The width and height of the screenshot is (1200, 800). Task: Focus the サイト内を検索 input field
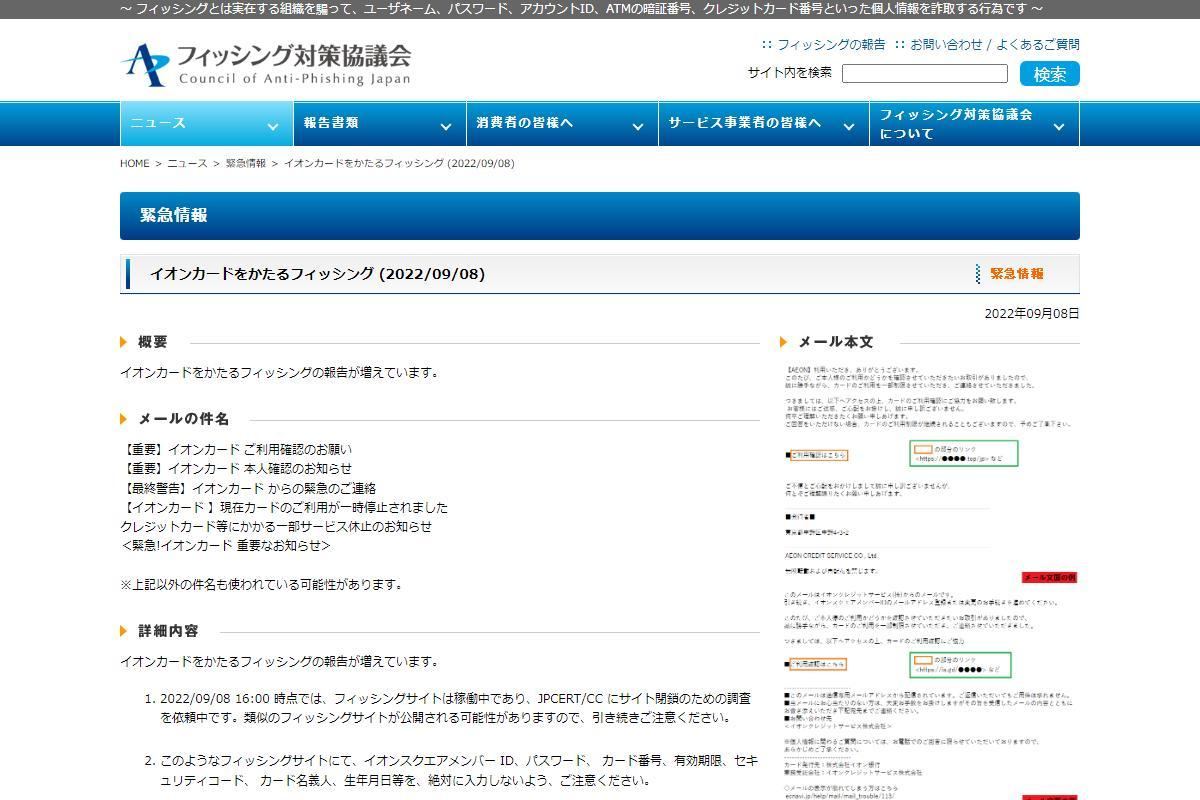pos(925,73)
